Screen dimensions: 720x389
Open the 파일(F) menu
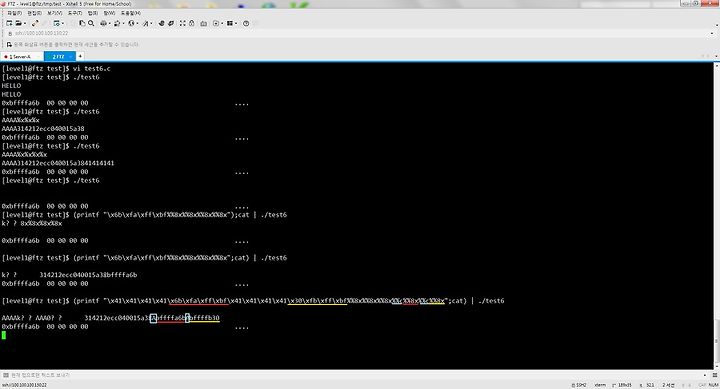pyautogui.click(x=14, y=13)
